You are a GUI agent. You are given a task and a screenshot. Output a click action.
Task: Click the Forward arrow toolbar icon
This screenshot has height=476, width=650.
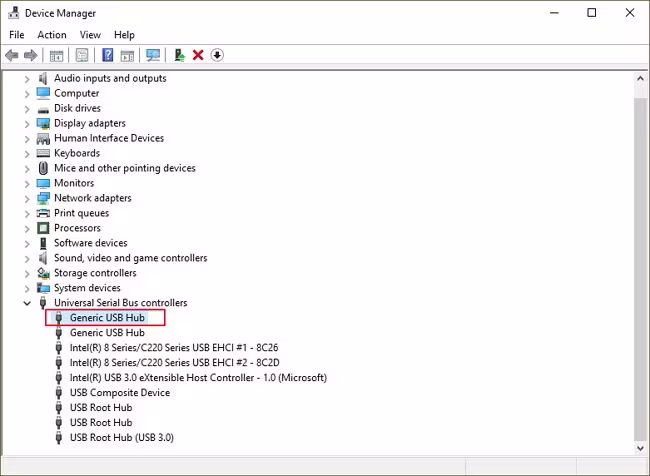tap(31, 55)
